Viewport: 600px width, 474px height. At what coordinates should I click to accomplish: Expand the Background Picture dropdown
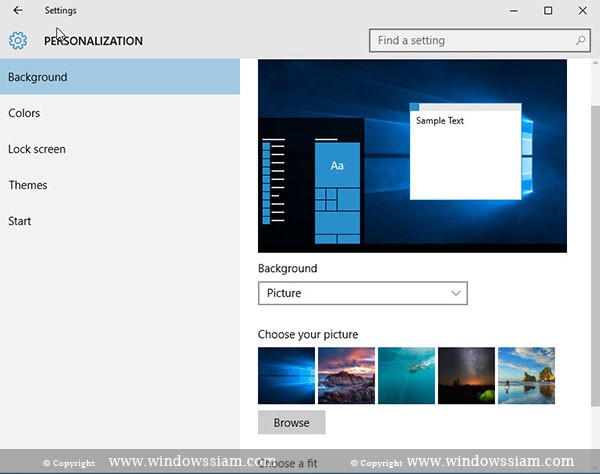(x=363, y=293)
